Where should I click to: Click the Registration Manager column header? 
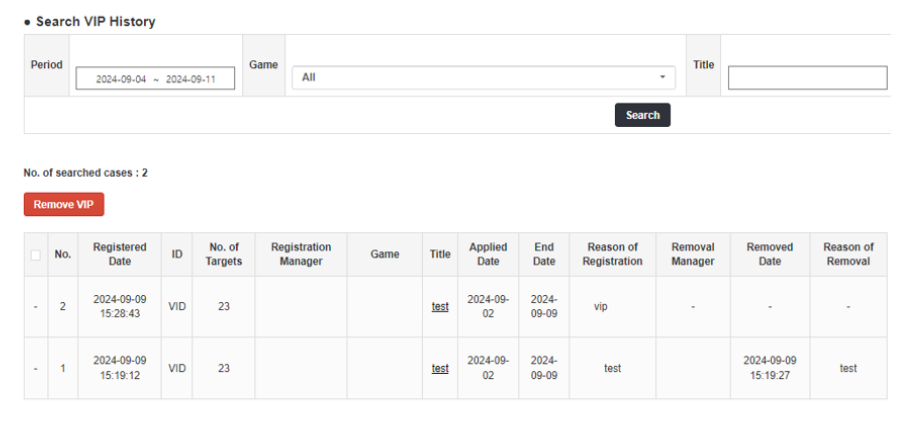pos(301,254)
